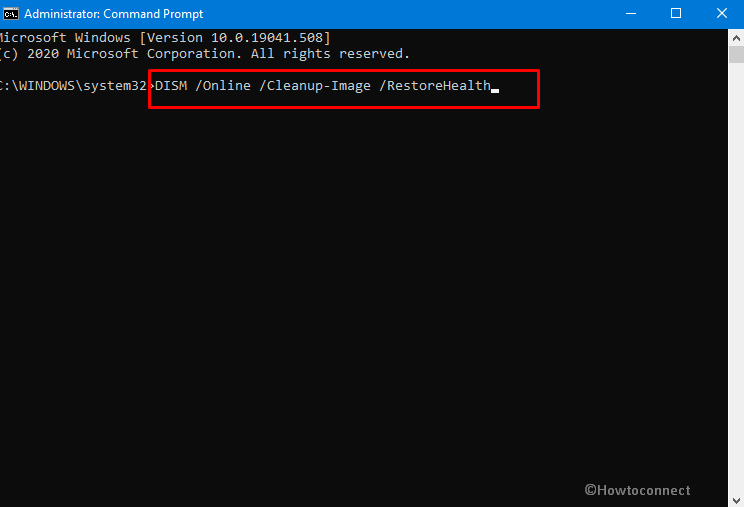
Task: Minimize the Command Prompt window
Action: (631, 14)
